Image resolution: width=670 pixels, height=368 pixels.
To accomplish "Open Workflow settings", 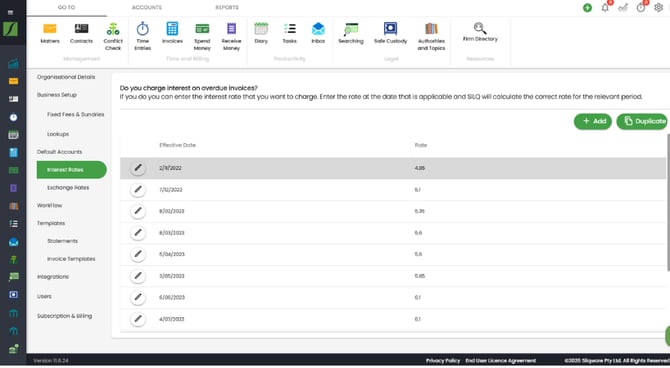I will (50, 206).
